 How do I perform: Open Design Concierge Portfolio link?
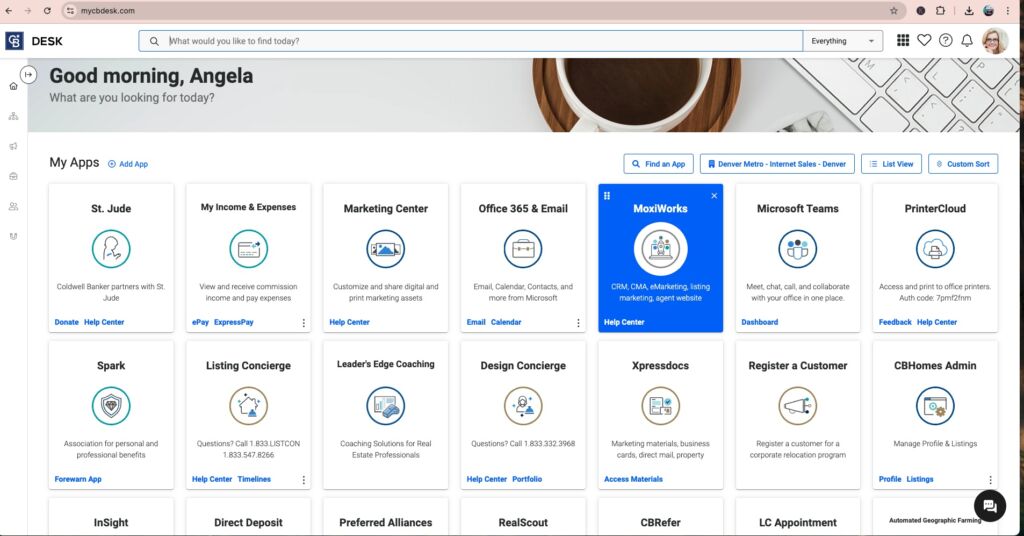[527, 479]
